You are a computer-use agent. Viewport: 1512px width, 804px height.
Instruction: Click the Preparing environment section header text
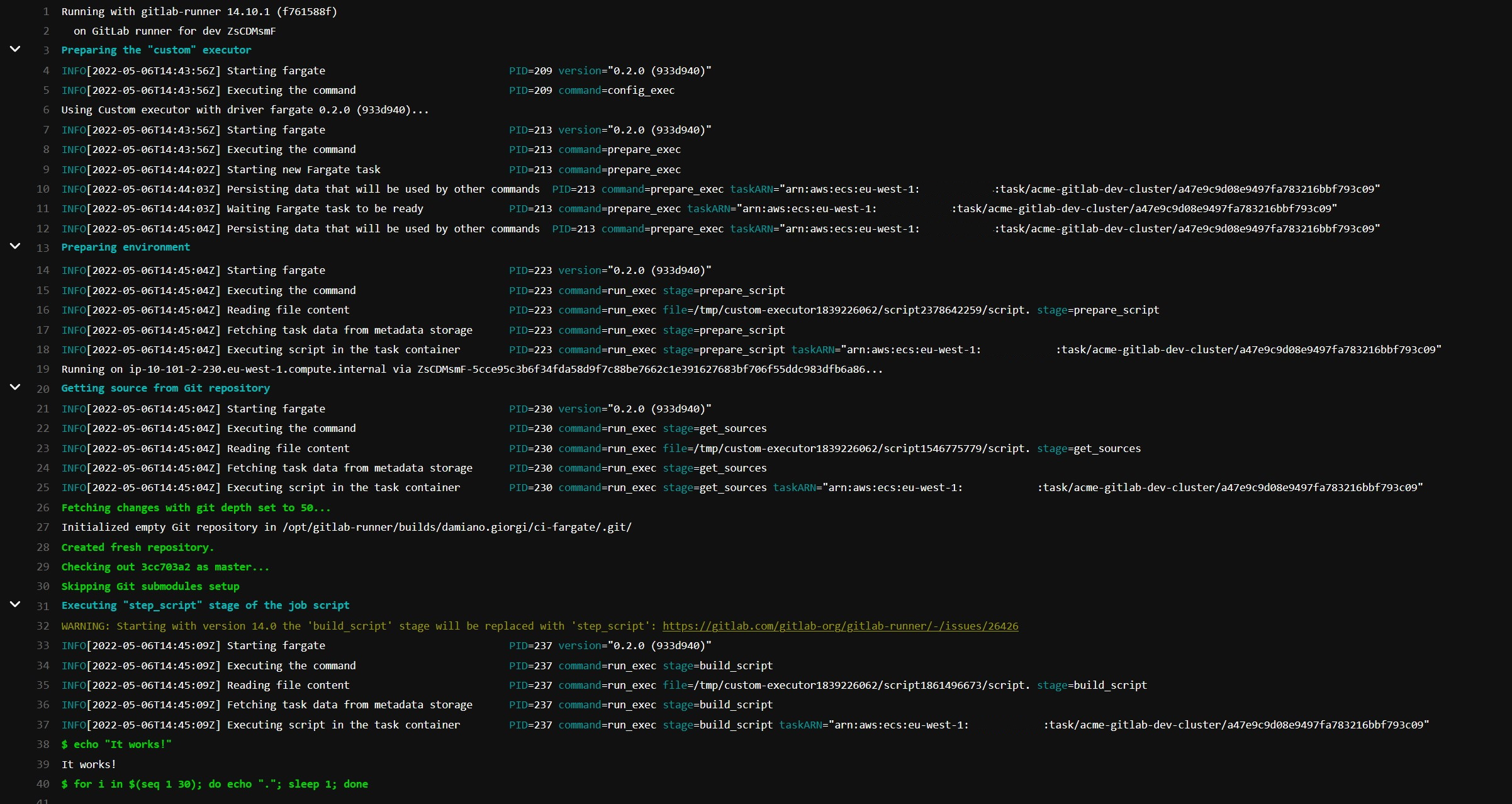point(125,247)
